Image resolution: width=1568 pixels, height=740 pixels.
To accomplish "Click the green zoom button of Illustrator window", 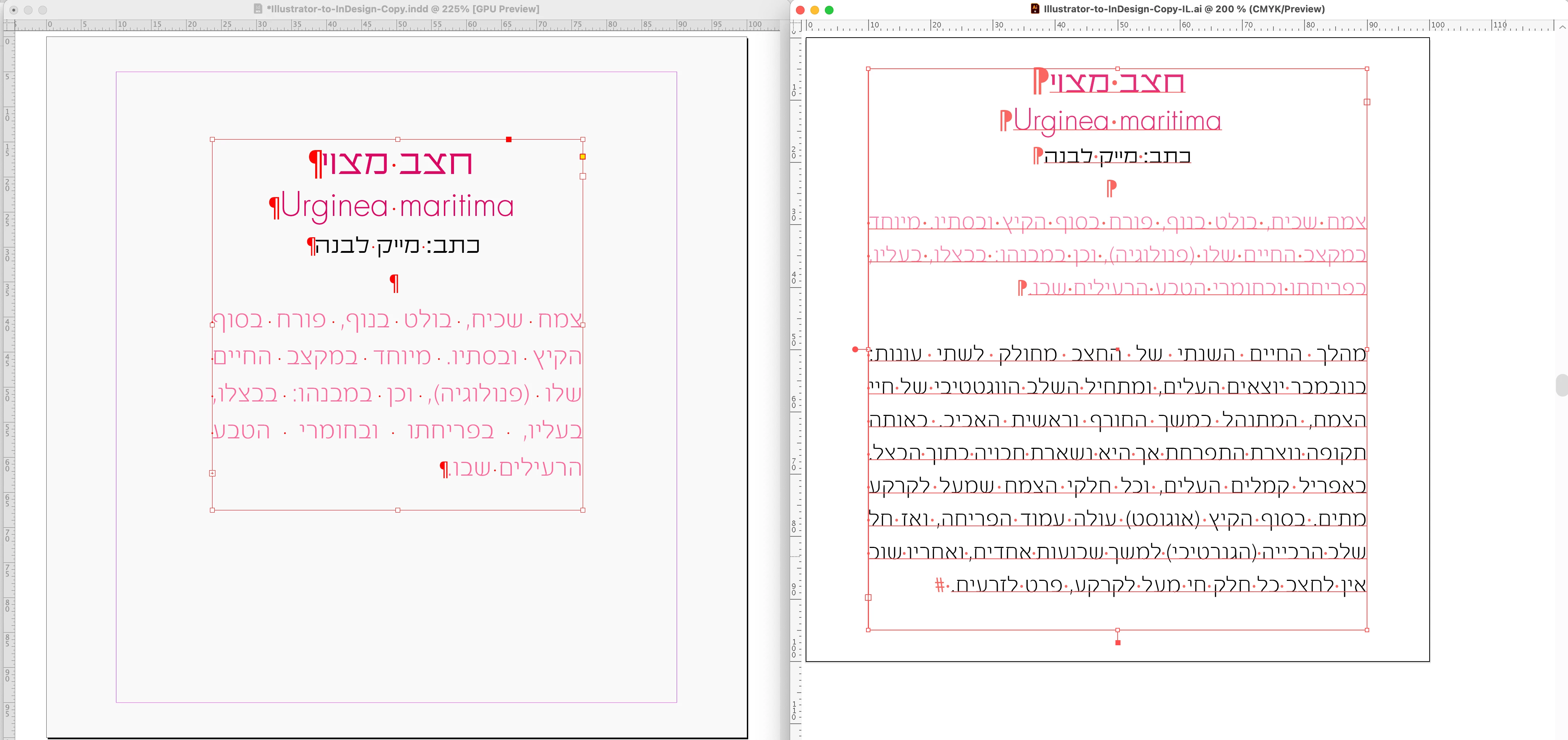I will 829,10.
